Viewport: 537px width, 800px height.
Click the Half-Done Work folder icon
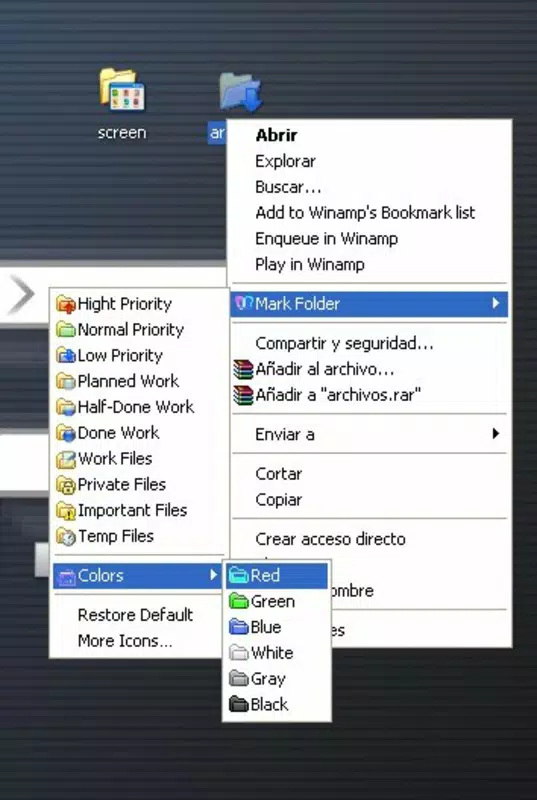pyautogui.click(x=66, y=407)
